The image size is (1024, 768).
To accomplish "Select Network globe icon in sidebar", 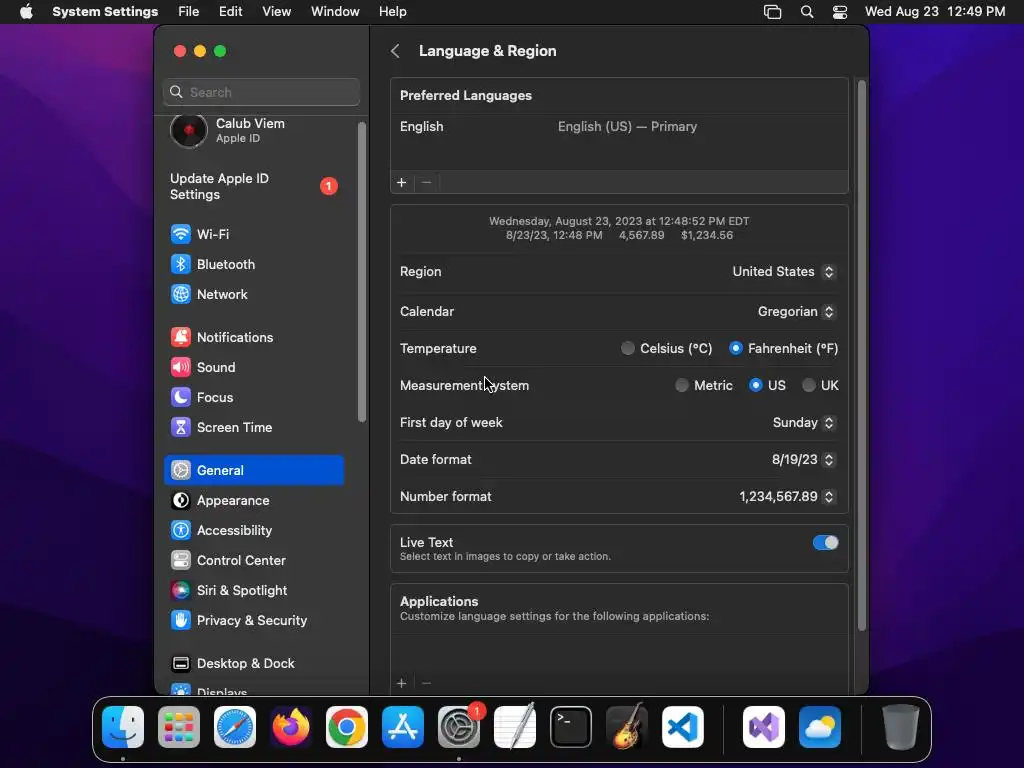I will [180, 294].
